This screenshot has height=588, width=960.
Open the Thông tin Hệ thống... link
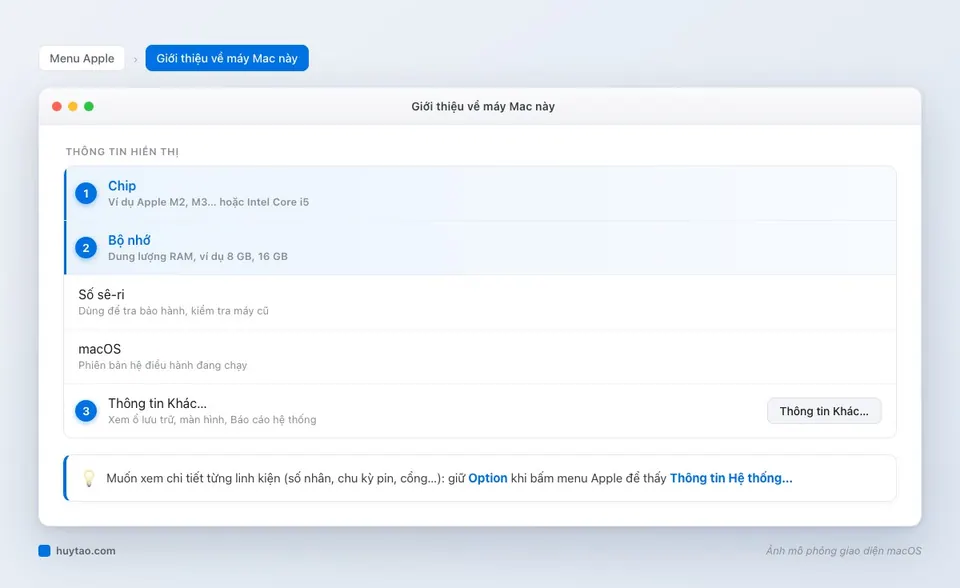tap(731, 478)
